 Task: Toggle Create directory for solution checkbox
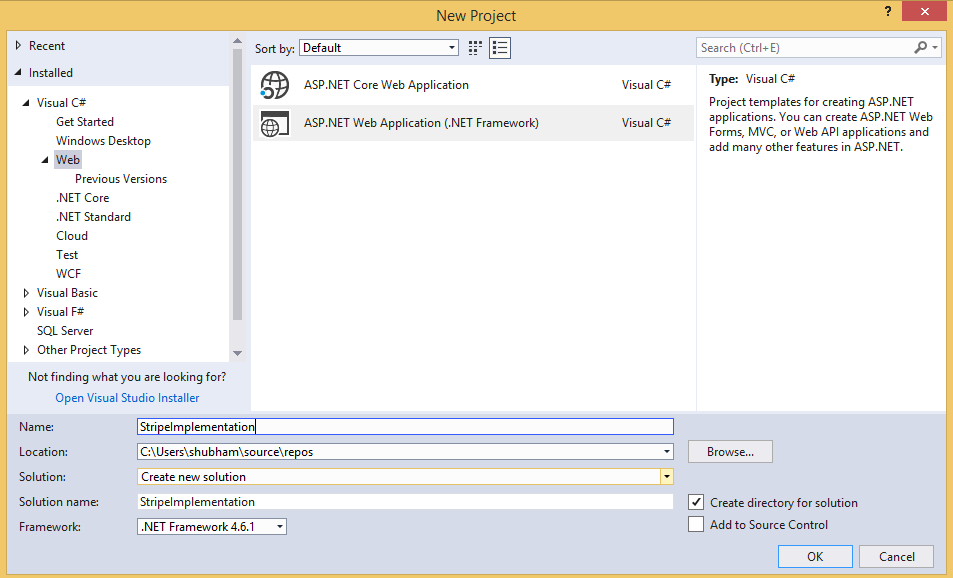coord(696,502)
